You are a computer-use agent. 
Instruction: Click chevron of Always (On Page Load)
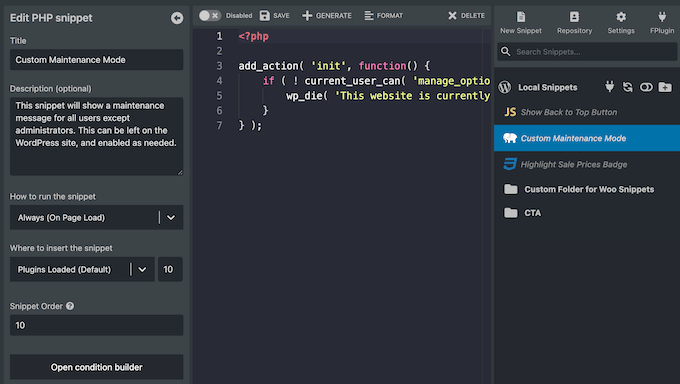171,217
